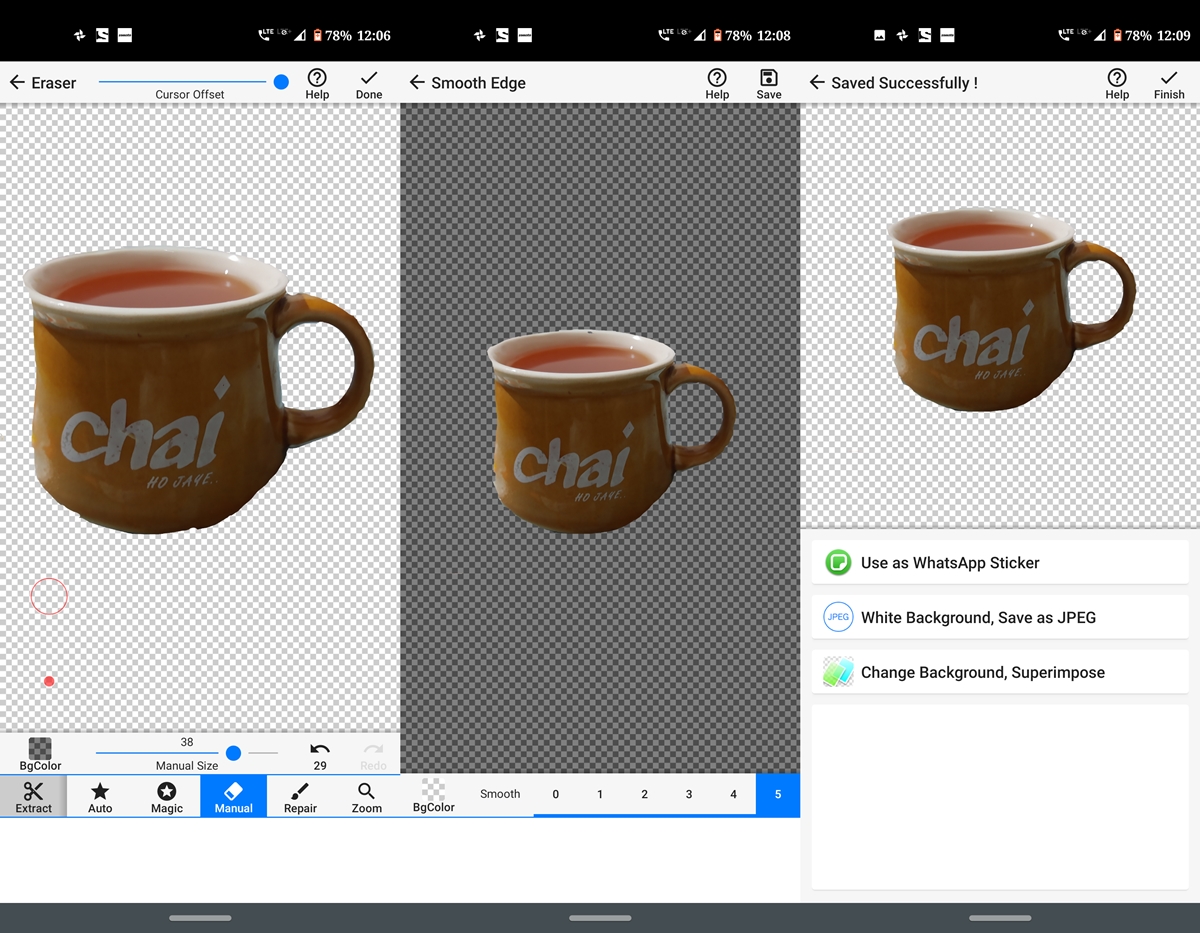Select the Magic eraser tool
Screen dimensions: 1200x933
(167, 796)
